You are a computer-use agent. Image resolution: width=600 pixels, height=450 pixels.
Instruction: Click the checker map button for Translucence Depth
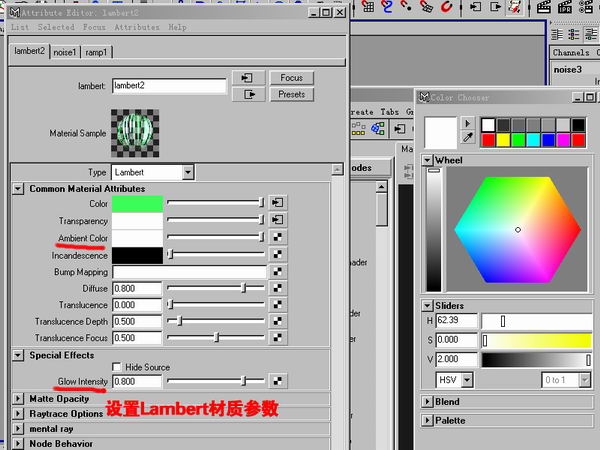[x=278, y=321]
